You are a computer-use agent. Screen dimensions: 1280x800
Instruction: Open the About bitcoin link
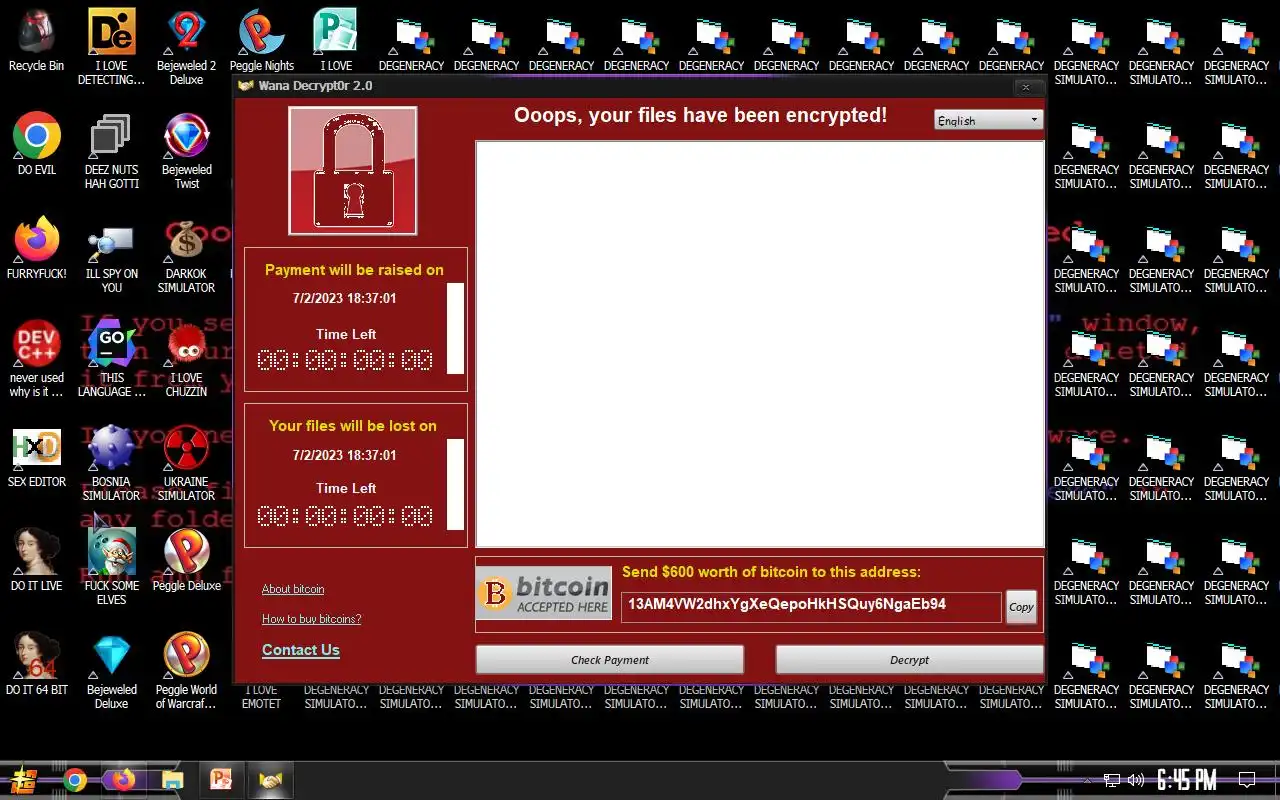click(293, 589)
